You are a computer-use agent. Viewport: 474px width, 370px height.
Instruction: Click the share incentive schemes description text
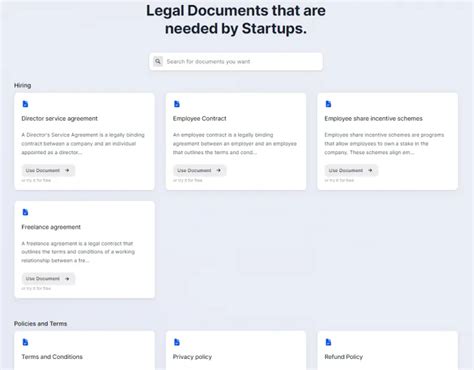(384, 144)
